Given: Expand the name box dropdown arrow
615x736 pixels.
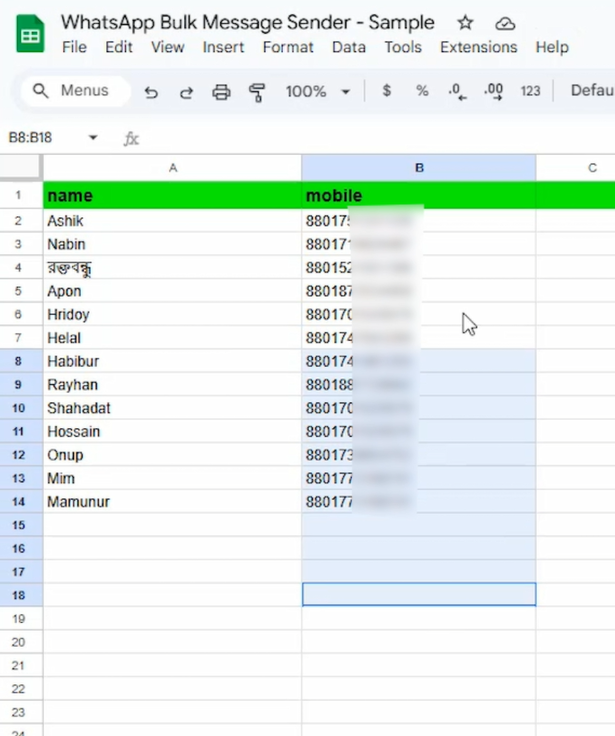Looking at the screenshot, I should click(x=93, y=138).
